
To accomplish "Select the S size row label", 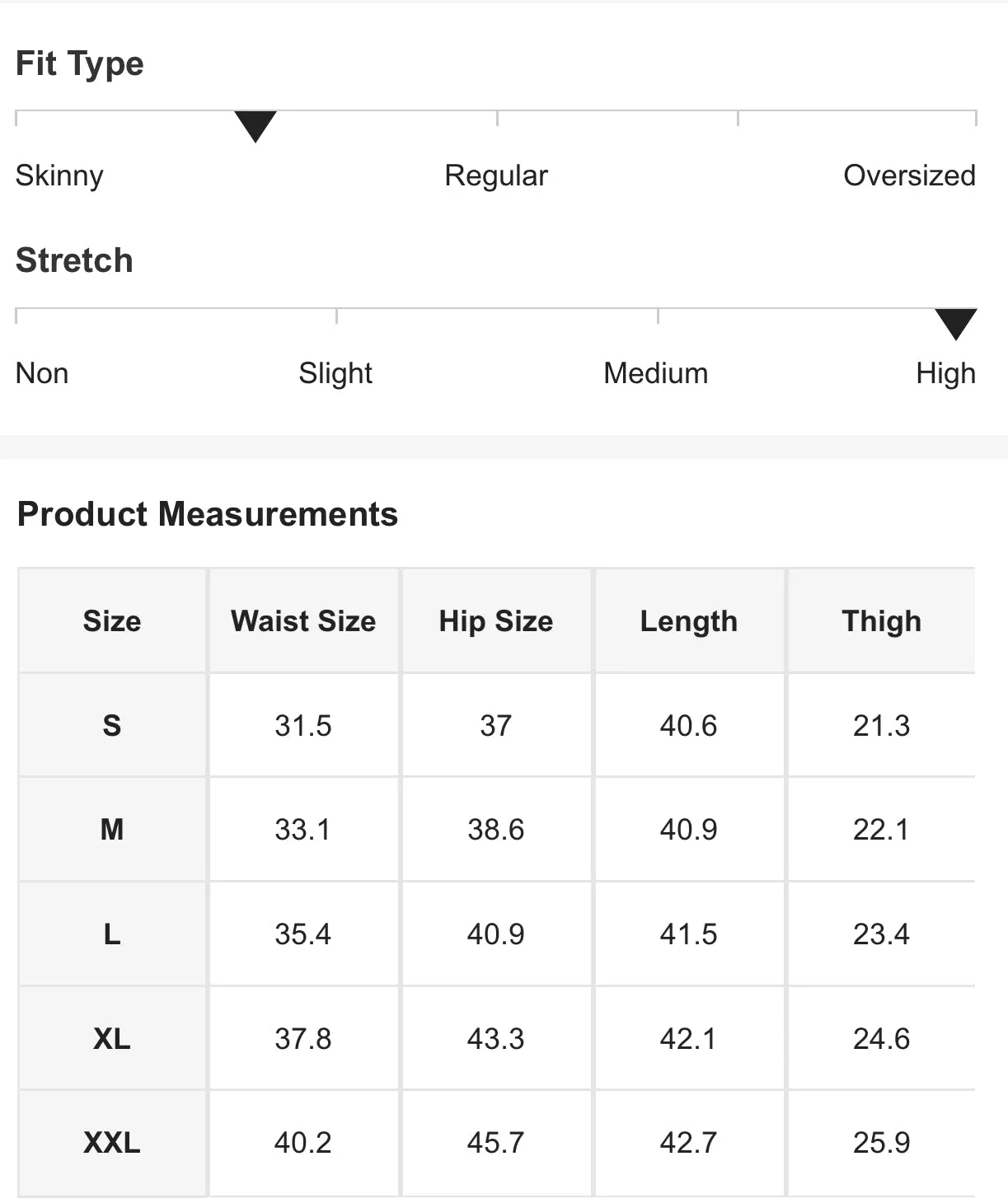I will pos(112,726).
